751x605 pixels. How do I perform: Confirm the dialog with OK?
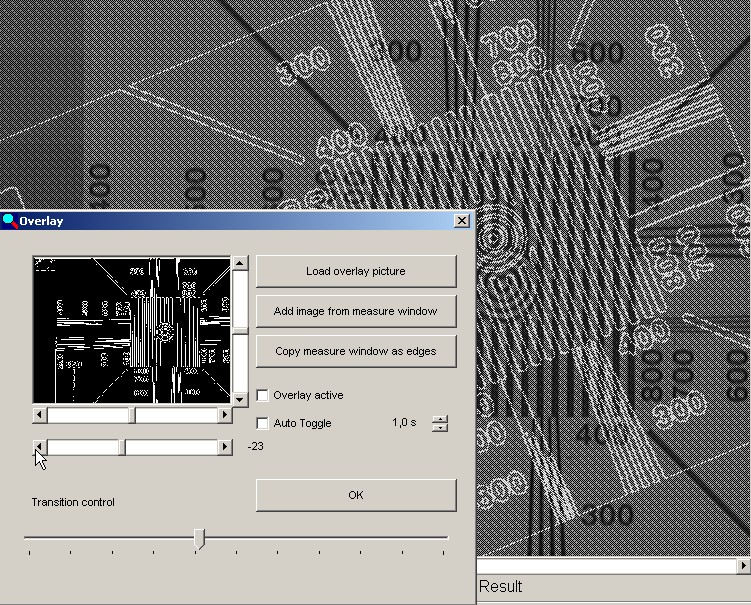[356, 495]
